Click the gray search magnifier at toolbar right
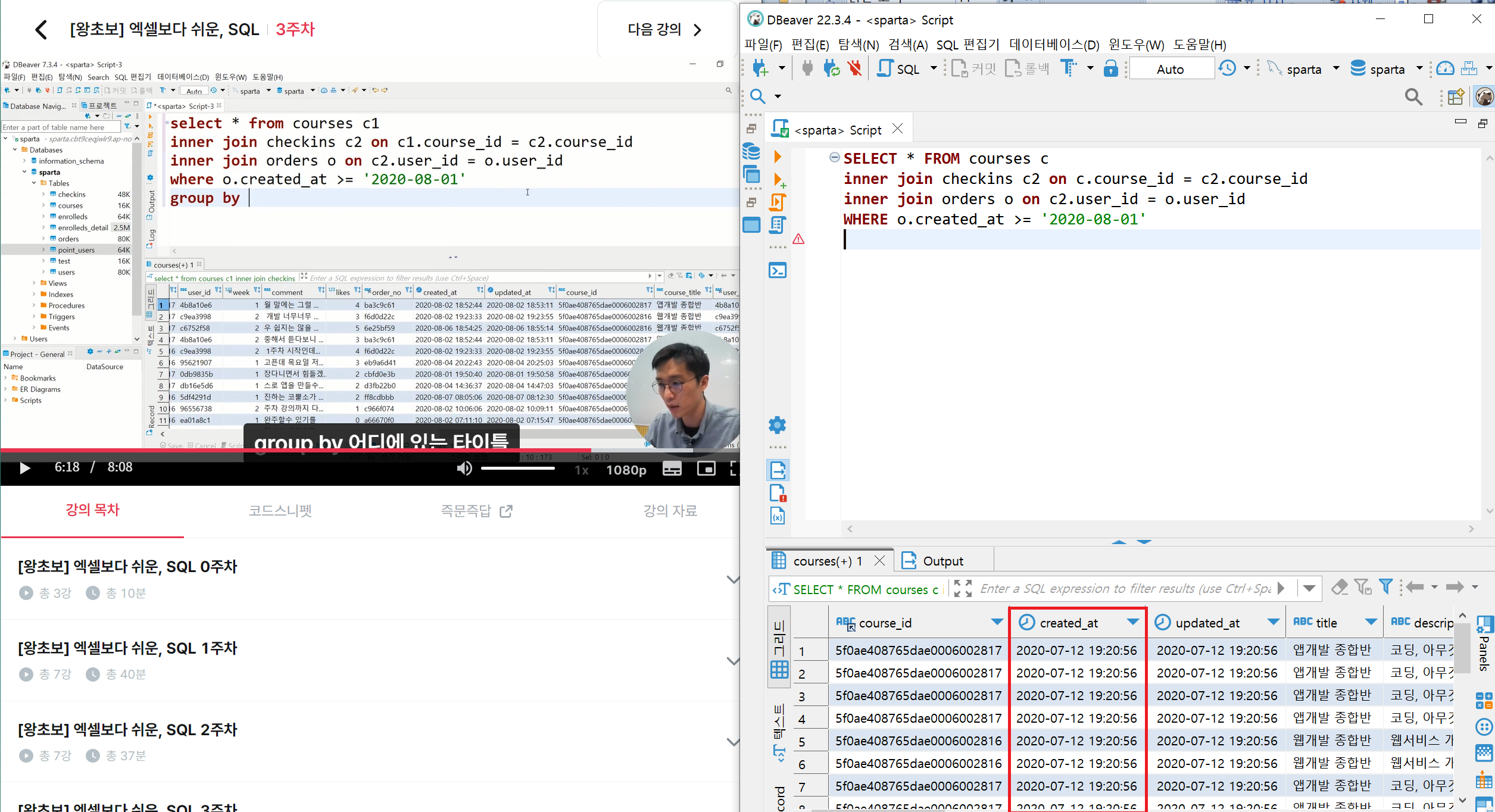The height and width of the screenshot is (812, 1495). click(x=1414, y=96)
